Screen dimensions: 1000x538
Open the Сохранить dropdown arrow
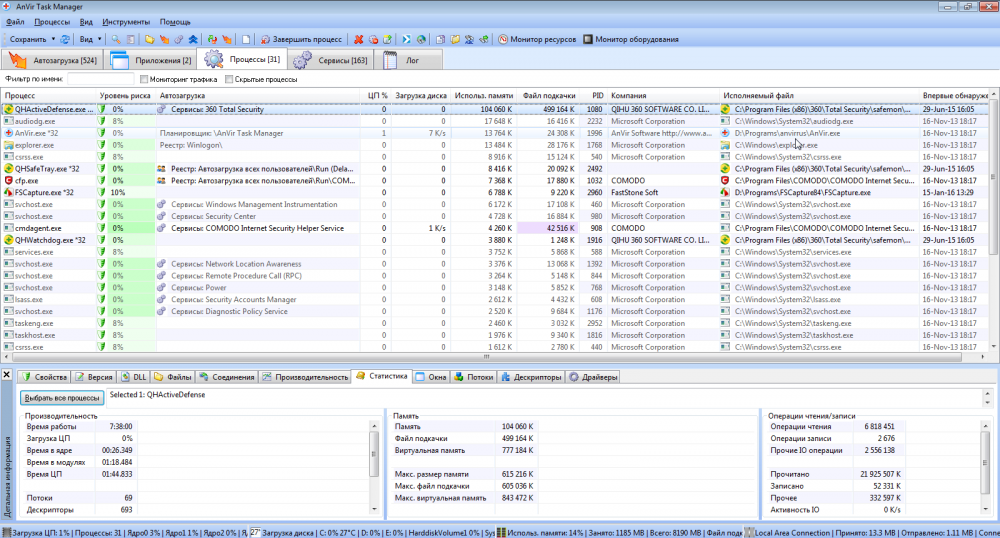[53, 40]
